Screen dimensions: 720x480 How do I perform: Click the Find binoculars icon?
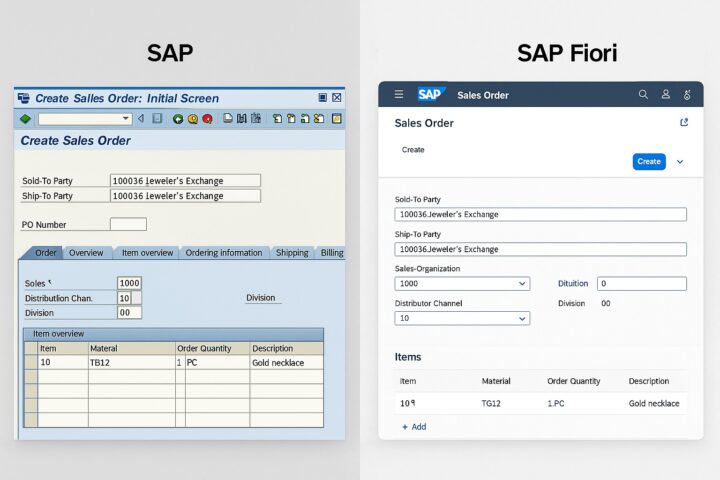[242, 119]
